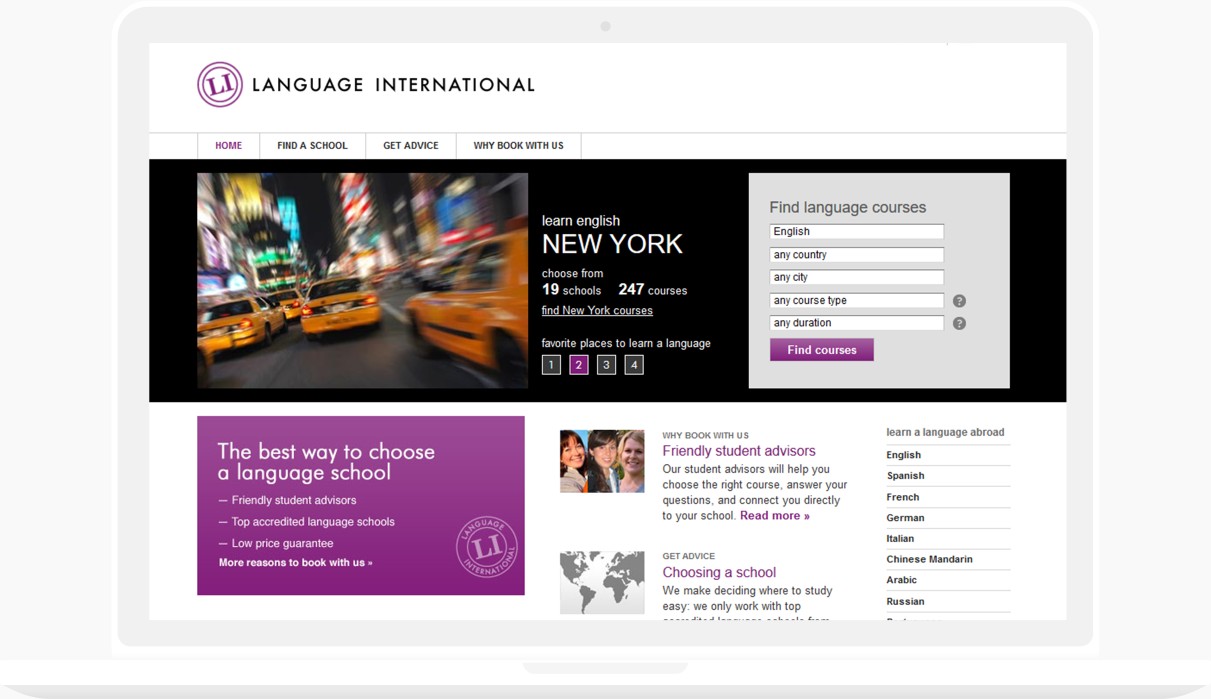This screenshot has width=1211, height=699.
Task: Open the English language dropdown
Action: coord(856,232)
